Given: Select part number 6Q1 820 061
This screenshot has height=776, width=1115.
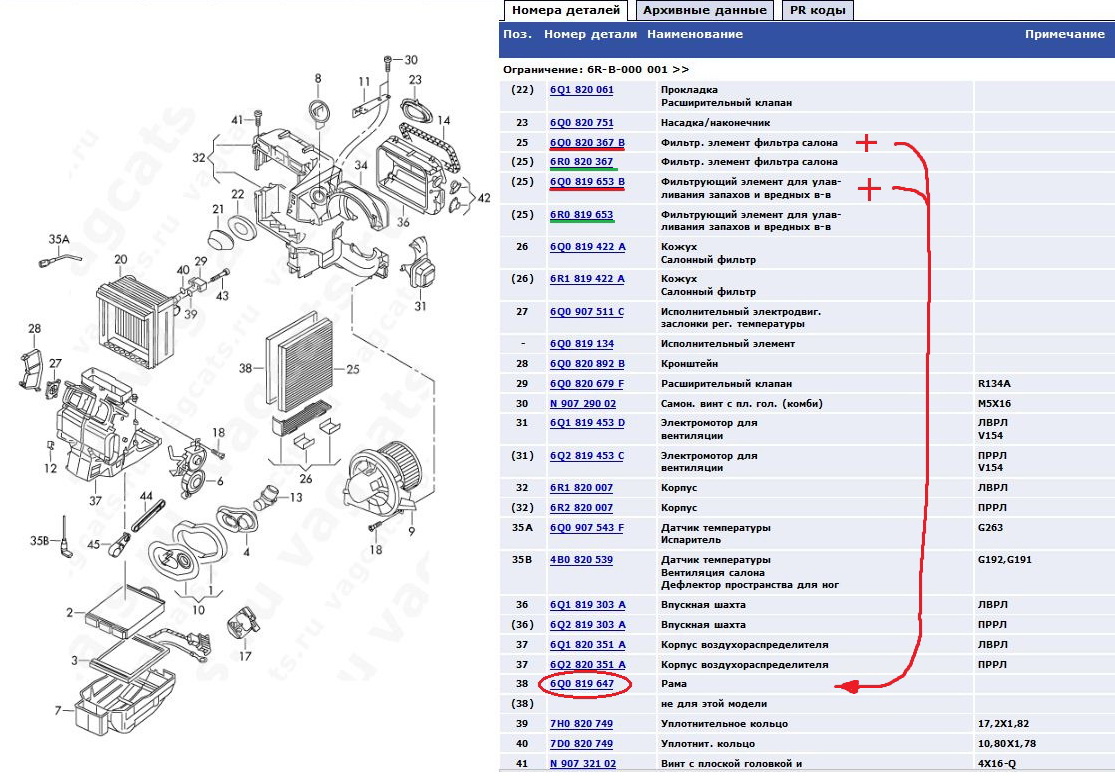Looking at the screenshot, I should click(x=581, y=90).
